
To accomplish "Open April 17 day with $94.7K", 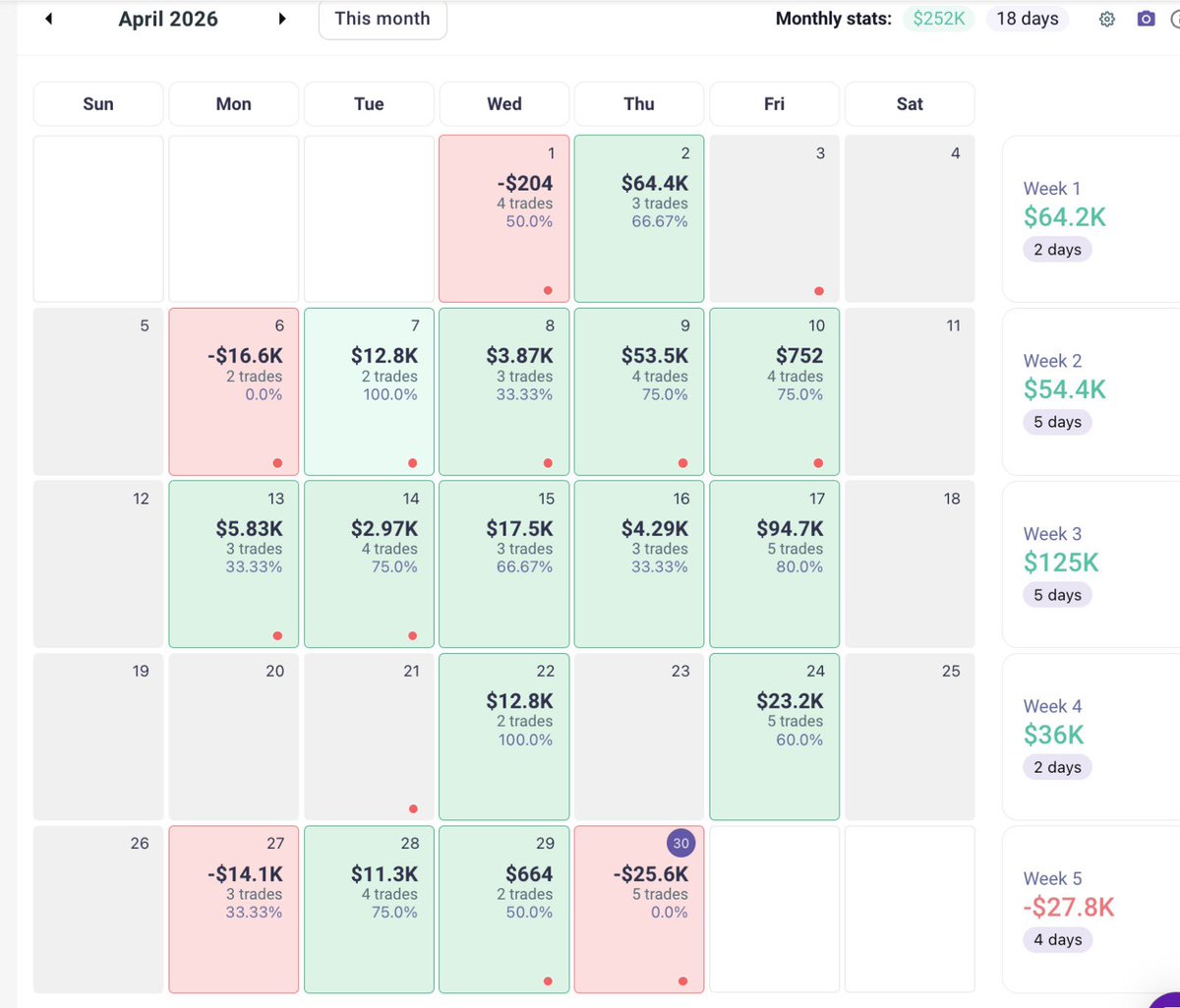I will 774,563.
